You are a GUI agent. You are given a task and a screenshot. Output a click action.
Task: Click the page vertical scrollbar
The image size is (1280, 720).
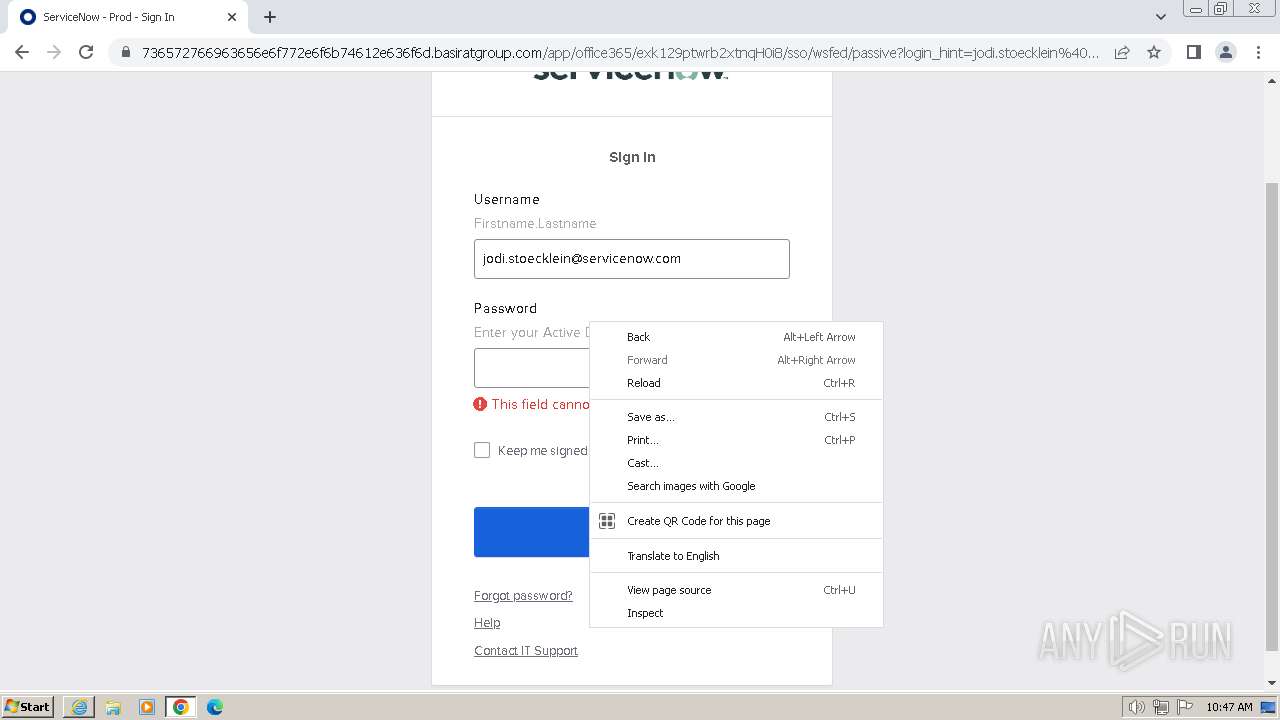pyautogui.click(x=1272, y=416)
